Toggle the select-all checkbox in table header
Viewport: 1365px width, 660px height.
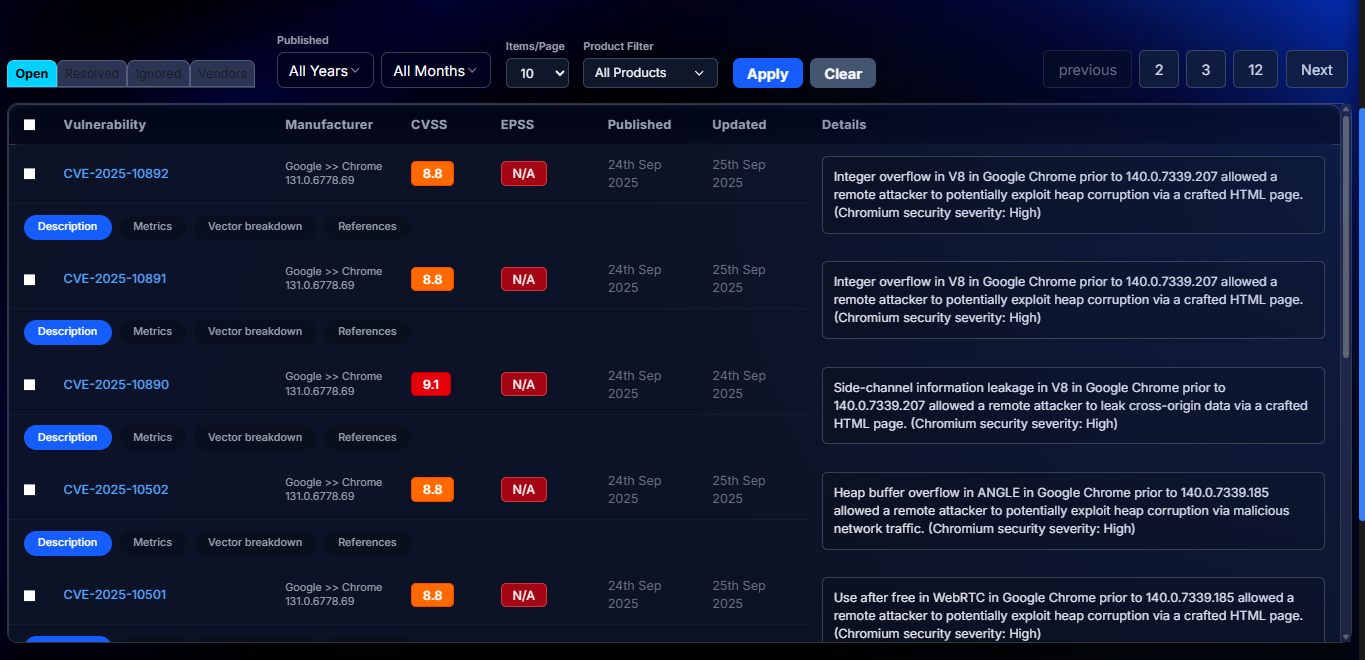pyautogui.click(x=30, y=125)
